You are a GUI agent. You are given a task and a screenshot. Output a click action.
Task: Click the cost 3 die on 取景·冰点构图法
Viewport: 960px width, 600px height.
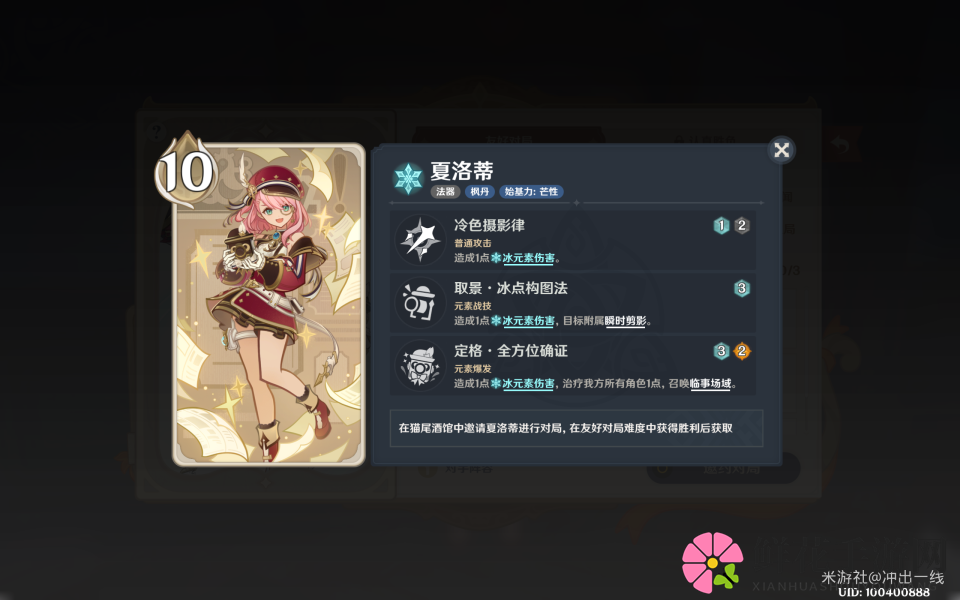coord(741,288)
